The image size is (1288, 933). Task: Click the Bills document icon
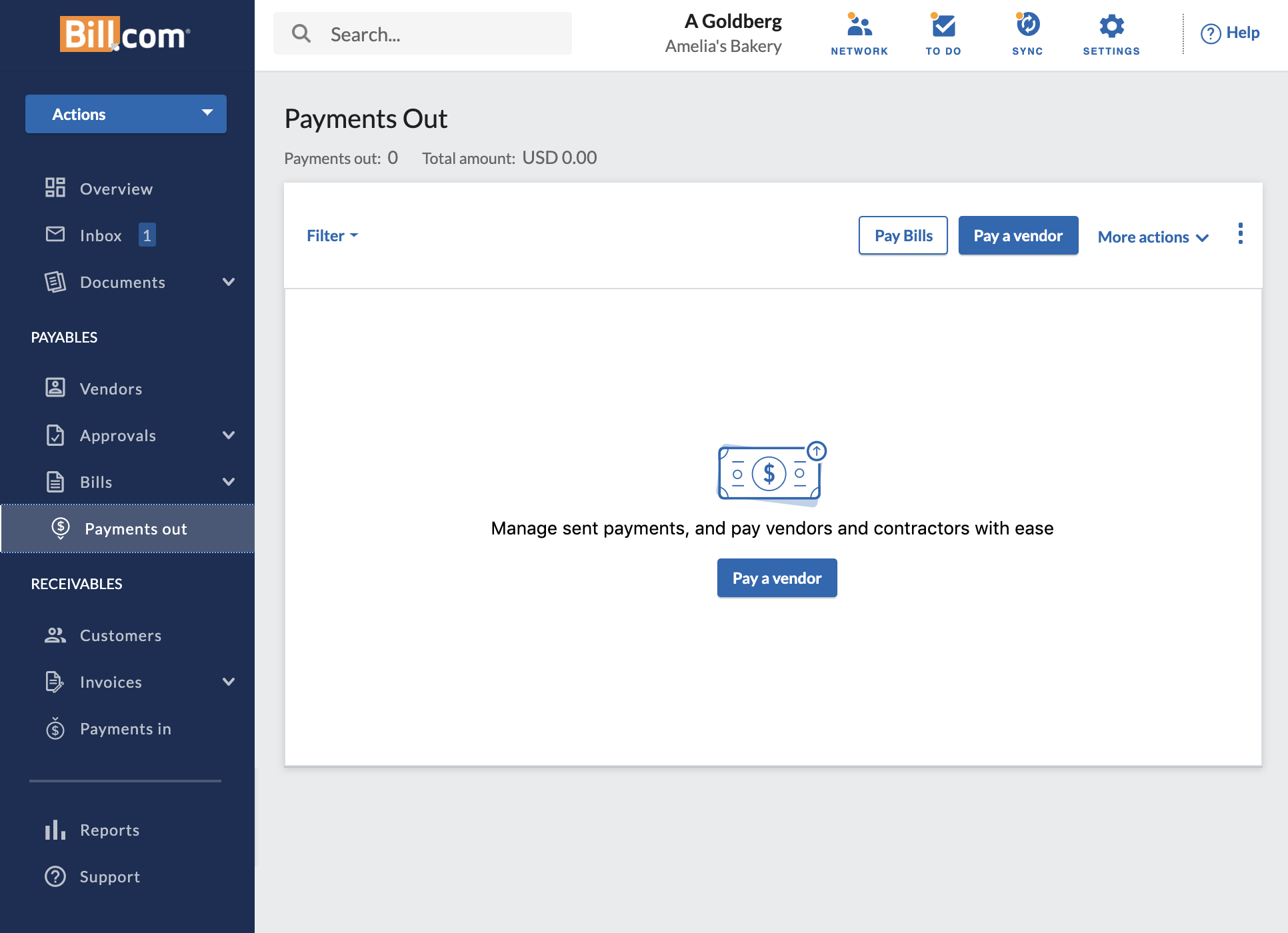pyautogui.click(x=55, y=481)
